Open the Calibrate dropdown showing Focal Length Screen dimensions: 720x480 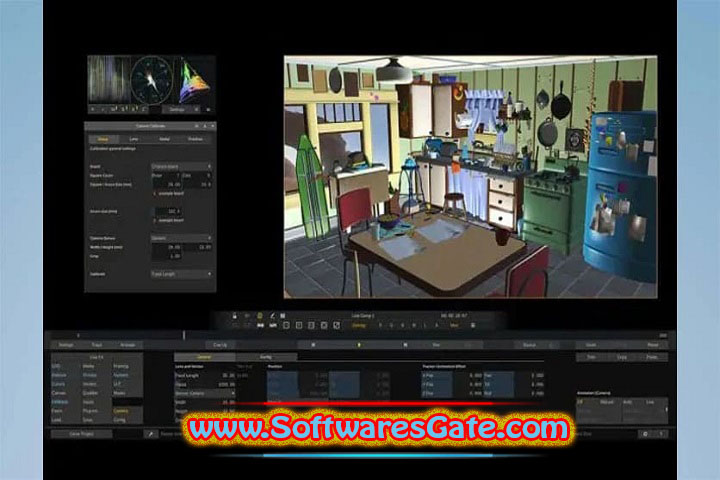tap(181, 274)
